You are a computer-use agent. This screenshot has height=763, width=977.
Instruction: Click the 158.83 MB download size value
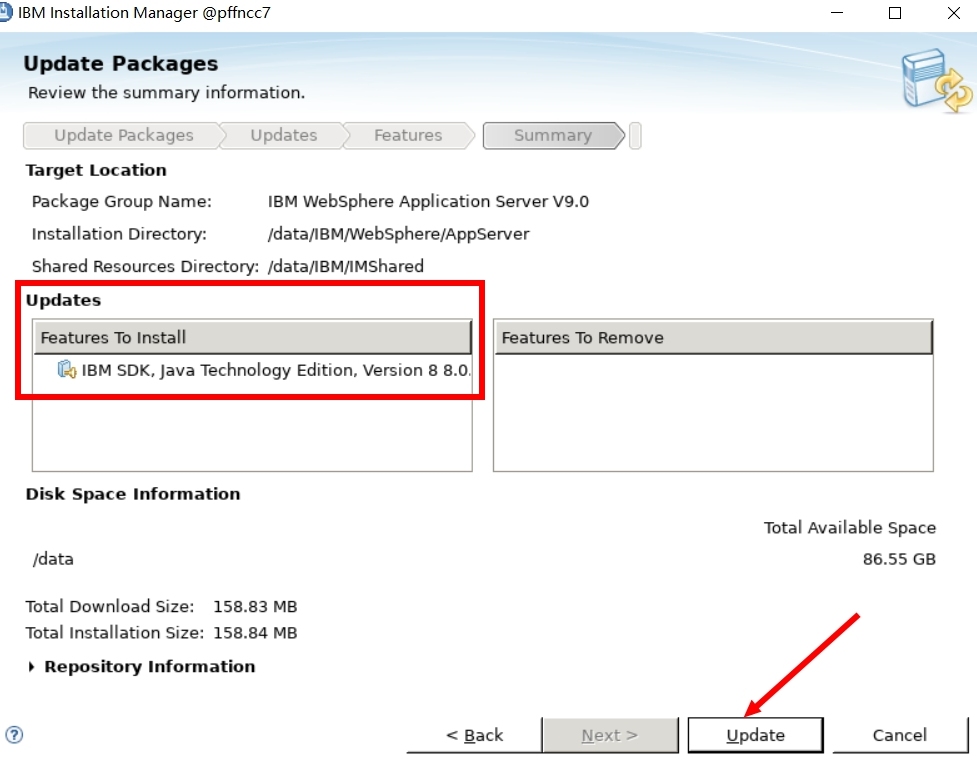click(x=255, y=607)
